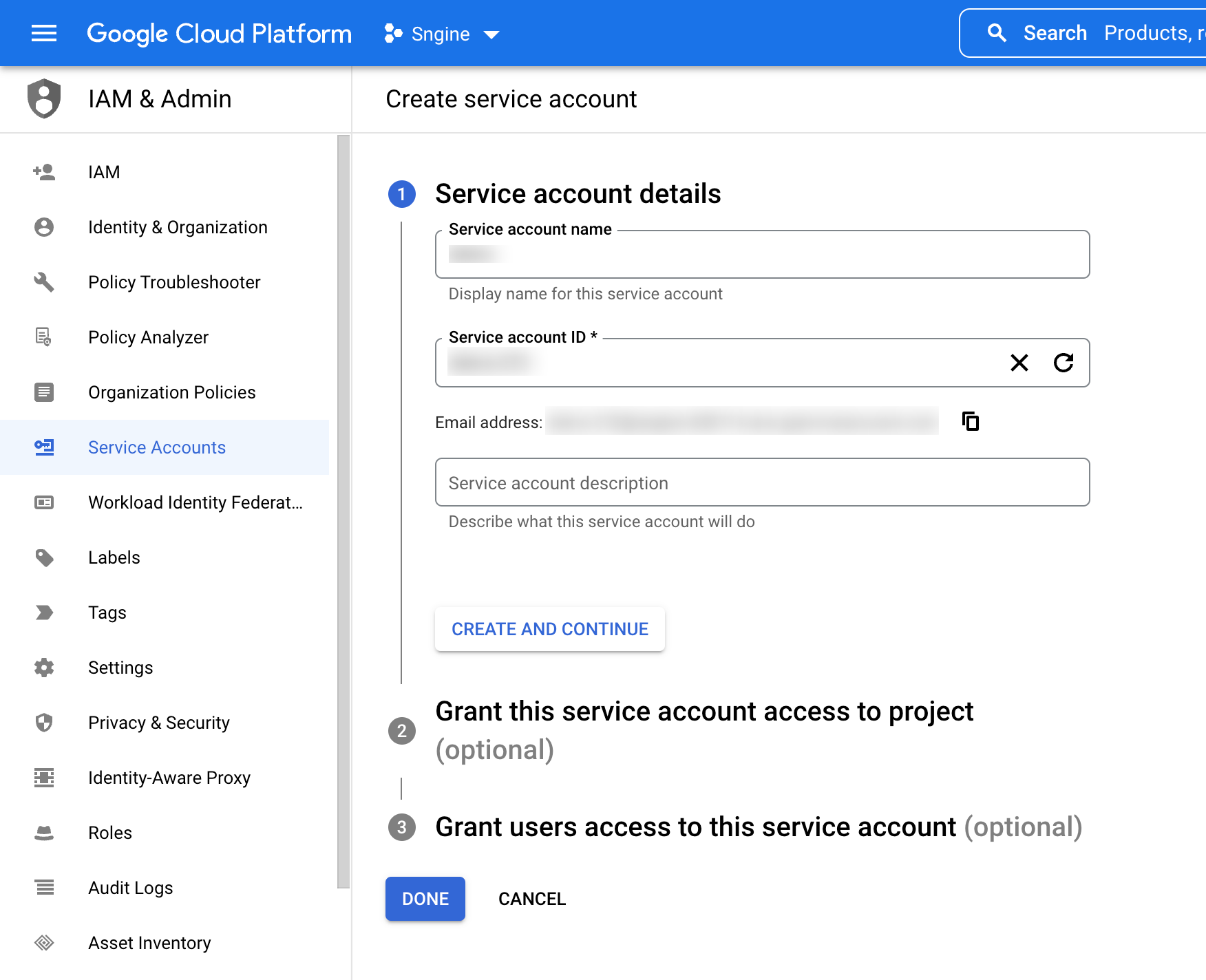The height and width of the screenshot is (980, 1206).
Task: Open the hamburger navigation menu
Action: (x=44, y=33)
